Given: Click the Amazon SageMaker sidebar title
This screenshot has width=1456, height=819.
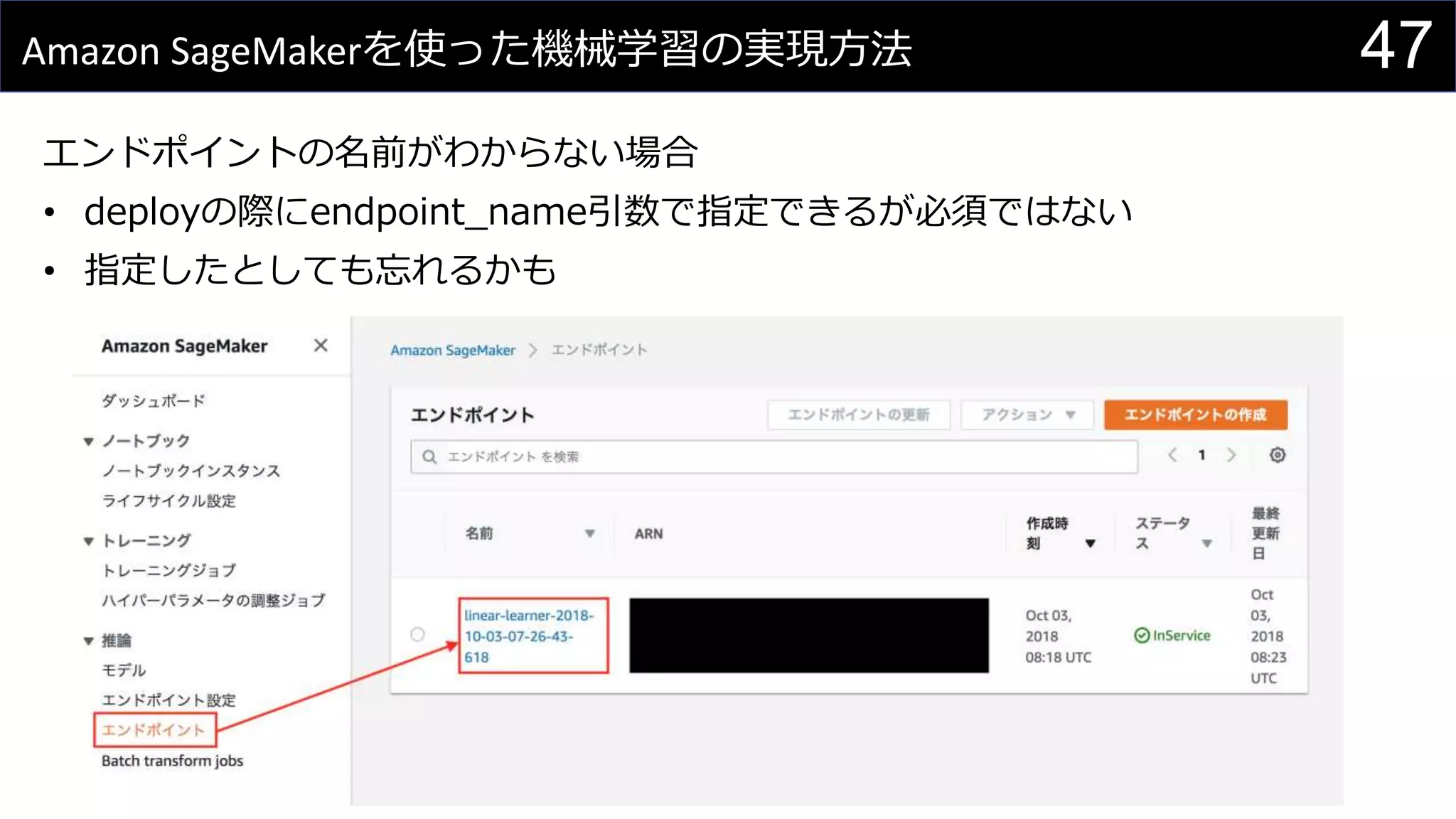Looking at the screenshot, I should [x=184, y=346].
